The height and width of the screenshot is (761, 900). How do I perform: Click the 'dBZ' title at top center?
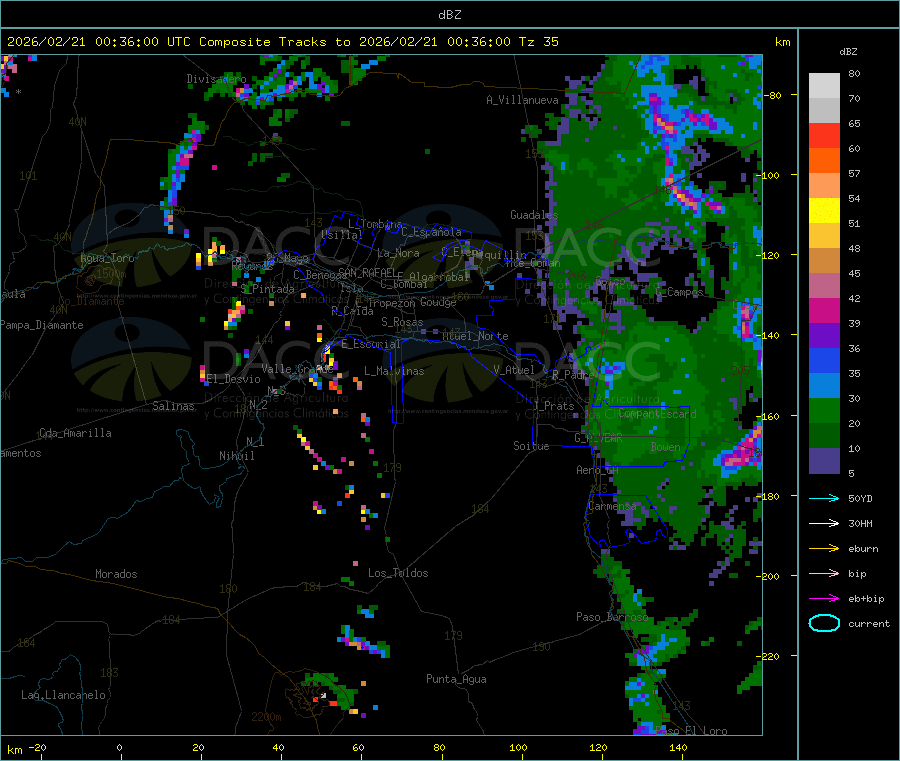tap(449, 15)
